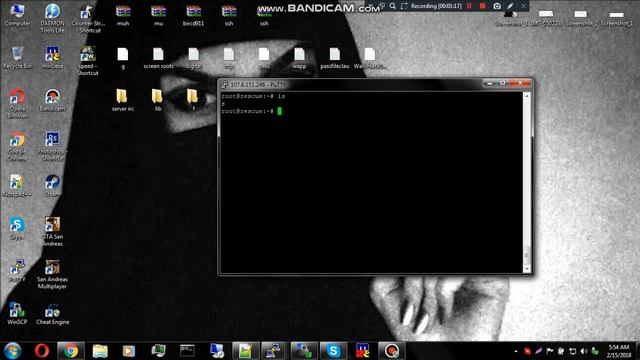Select the lib folder on desktop
The width and height of the screenshot is (640, 360).
click(x=158, y=100)
